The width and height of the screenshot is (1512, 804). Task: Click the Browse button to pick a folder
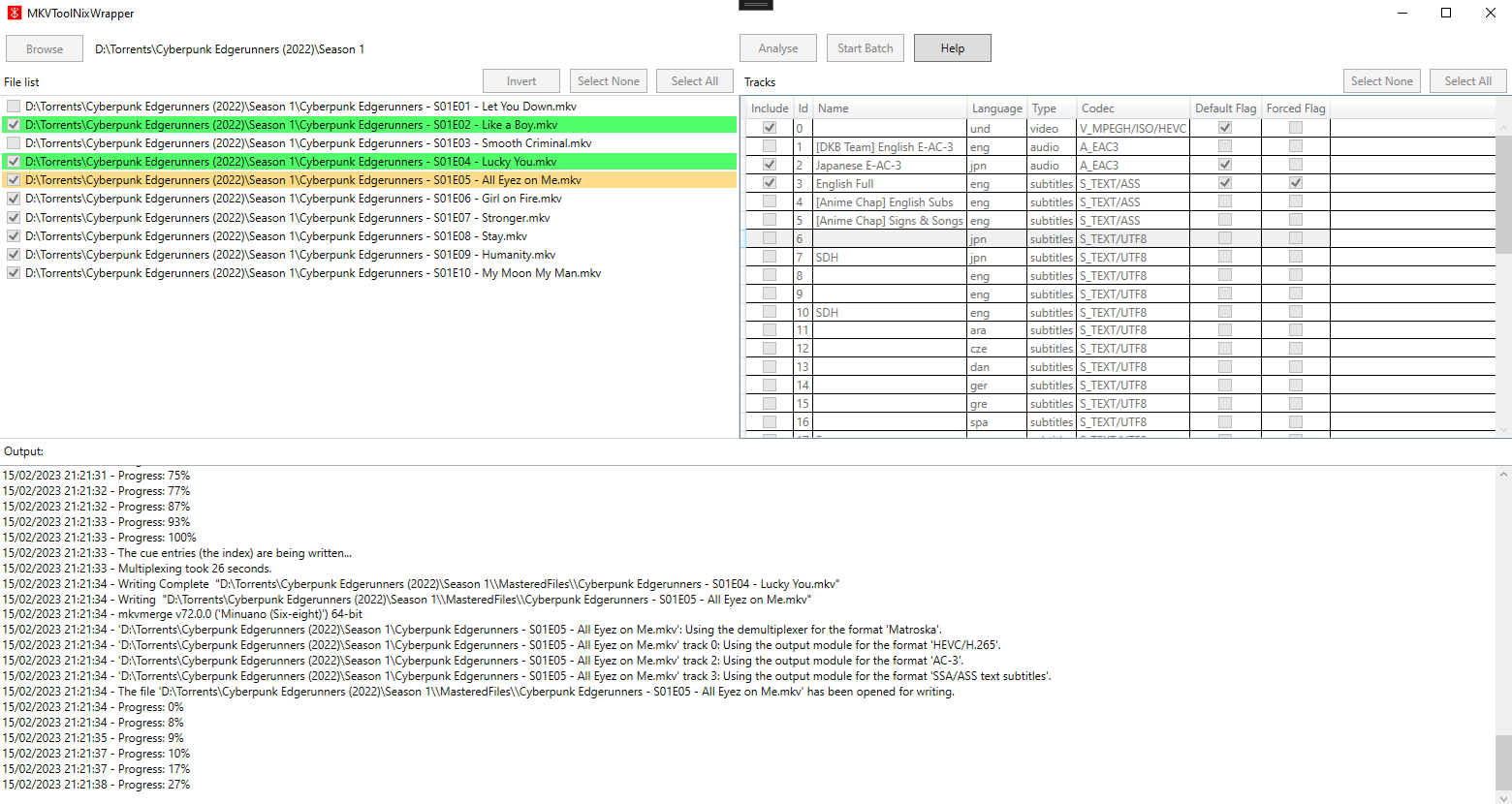44,48
